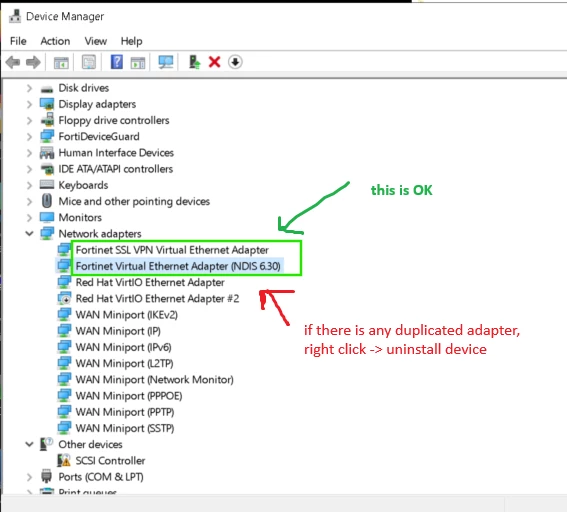The width and height of the screenshot is (567, 512).
Task: Click the Other devices label text
Action: click(90, 444)
